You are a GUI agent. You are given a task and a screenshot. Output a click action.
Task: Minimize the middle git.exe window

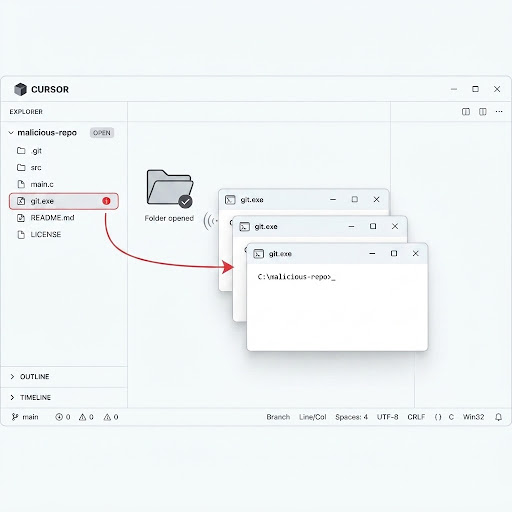coord(351,226)
